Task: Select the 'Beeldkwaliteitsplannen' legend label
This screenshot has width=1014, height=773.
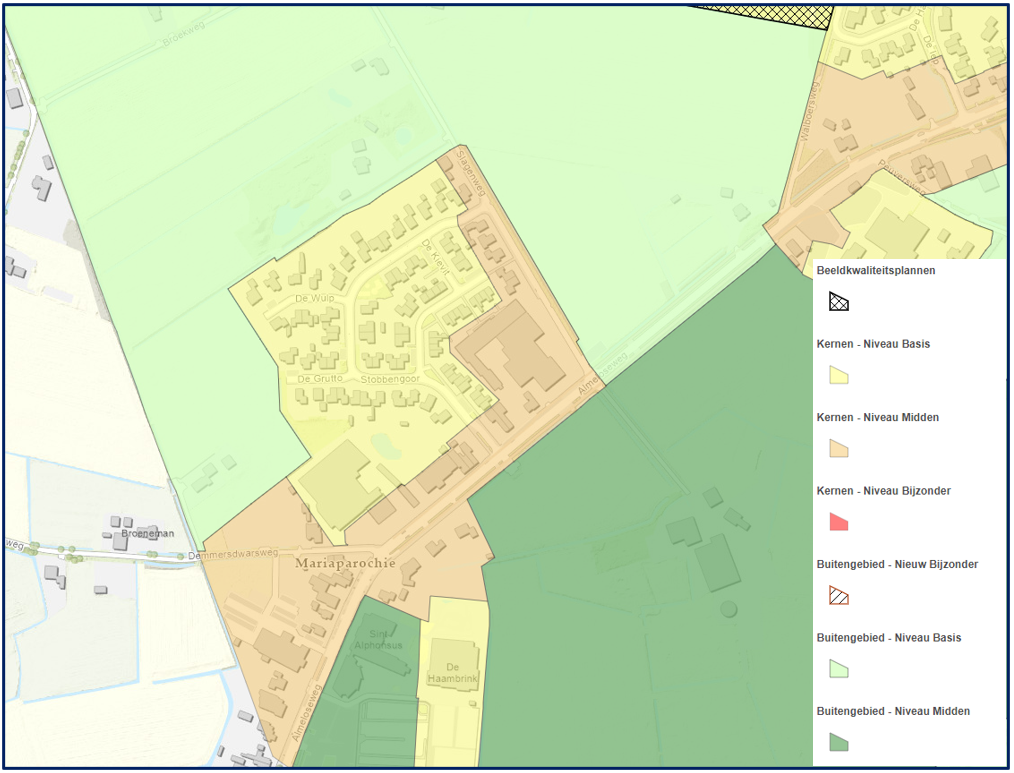Action: (x=876, y=270)
